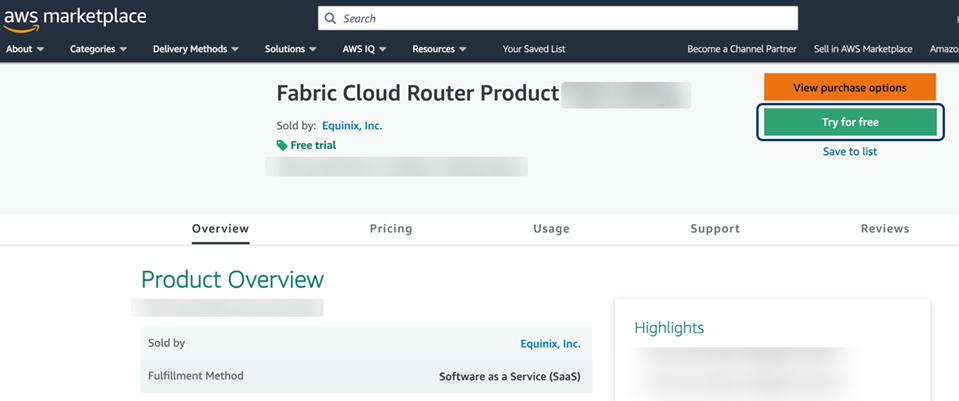This screenshot has height=401, width=959.
Task: Click the search magnifier icon
Action: click(330, 18)
